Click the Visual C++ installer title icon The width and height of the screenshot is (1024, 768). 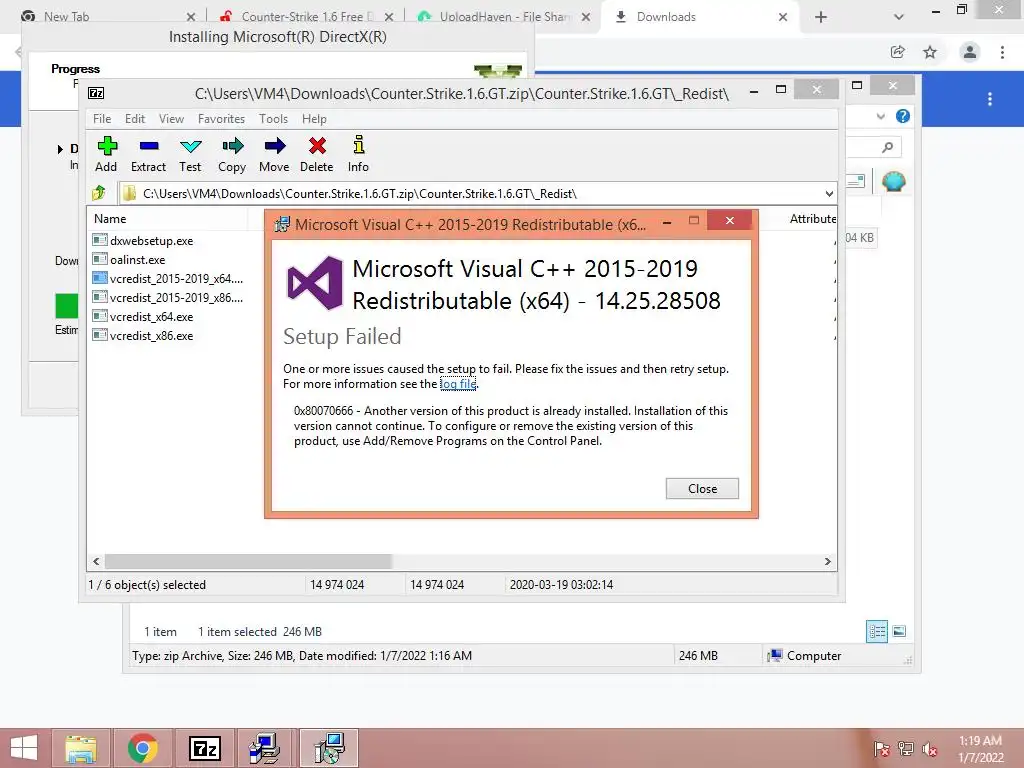(x=282, y=224)
